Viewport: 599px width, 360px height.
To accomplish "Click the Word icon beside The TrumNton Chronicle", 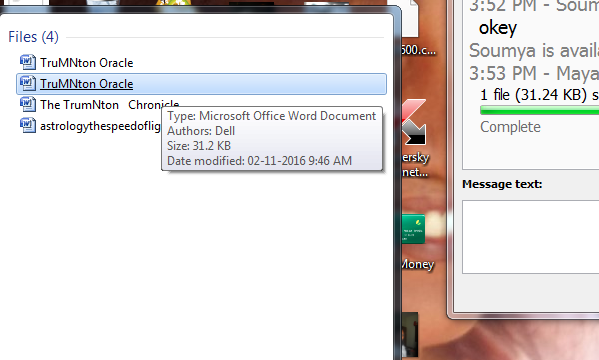I will click(x=28, y=104).
